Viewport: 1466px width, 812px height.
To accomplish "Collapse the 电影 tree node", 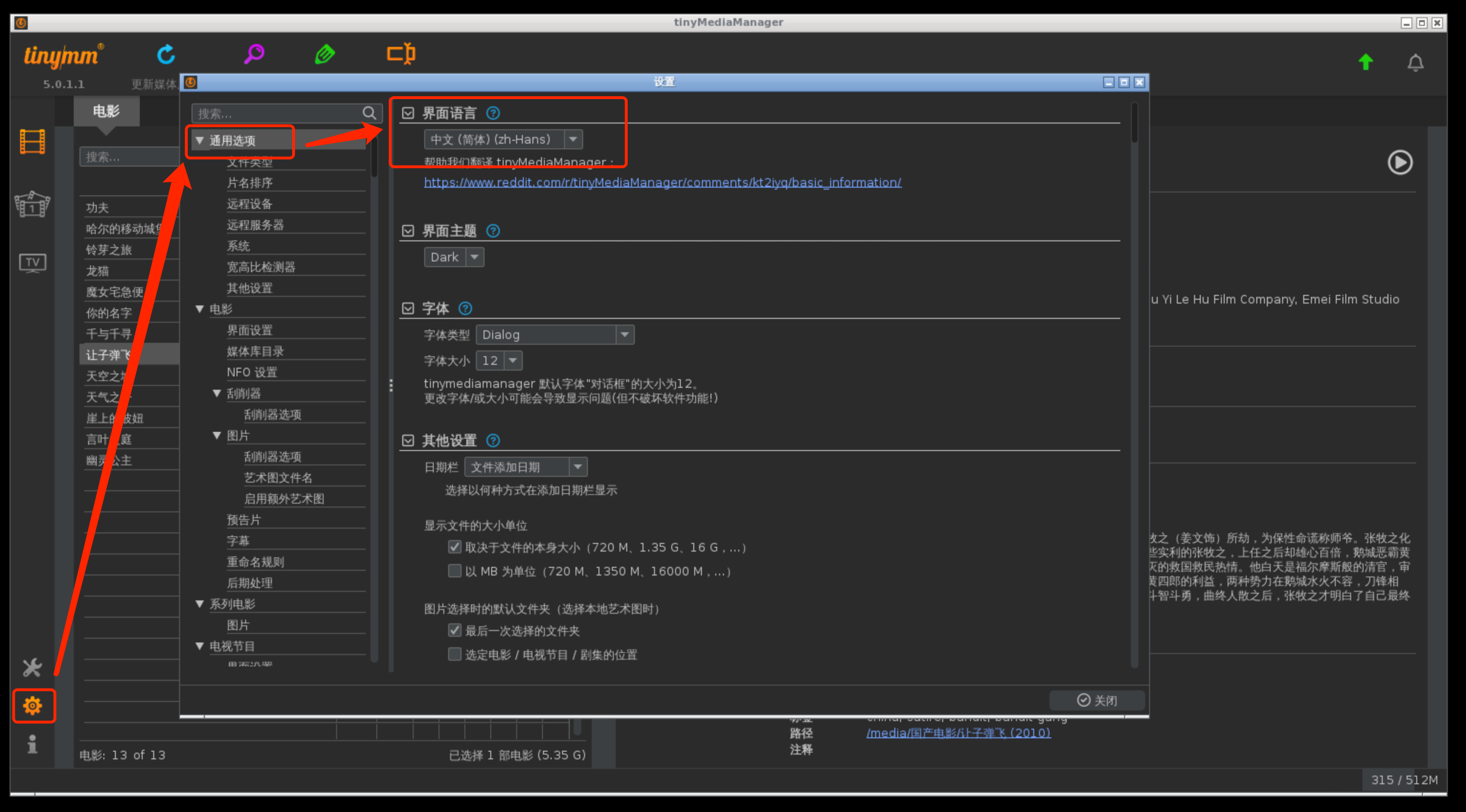I will (200, 309).
